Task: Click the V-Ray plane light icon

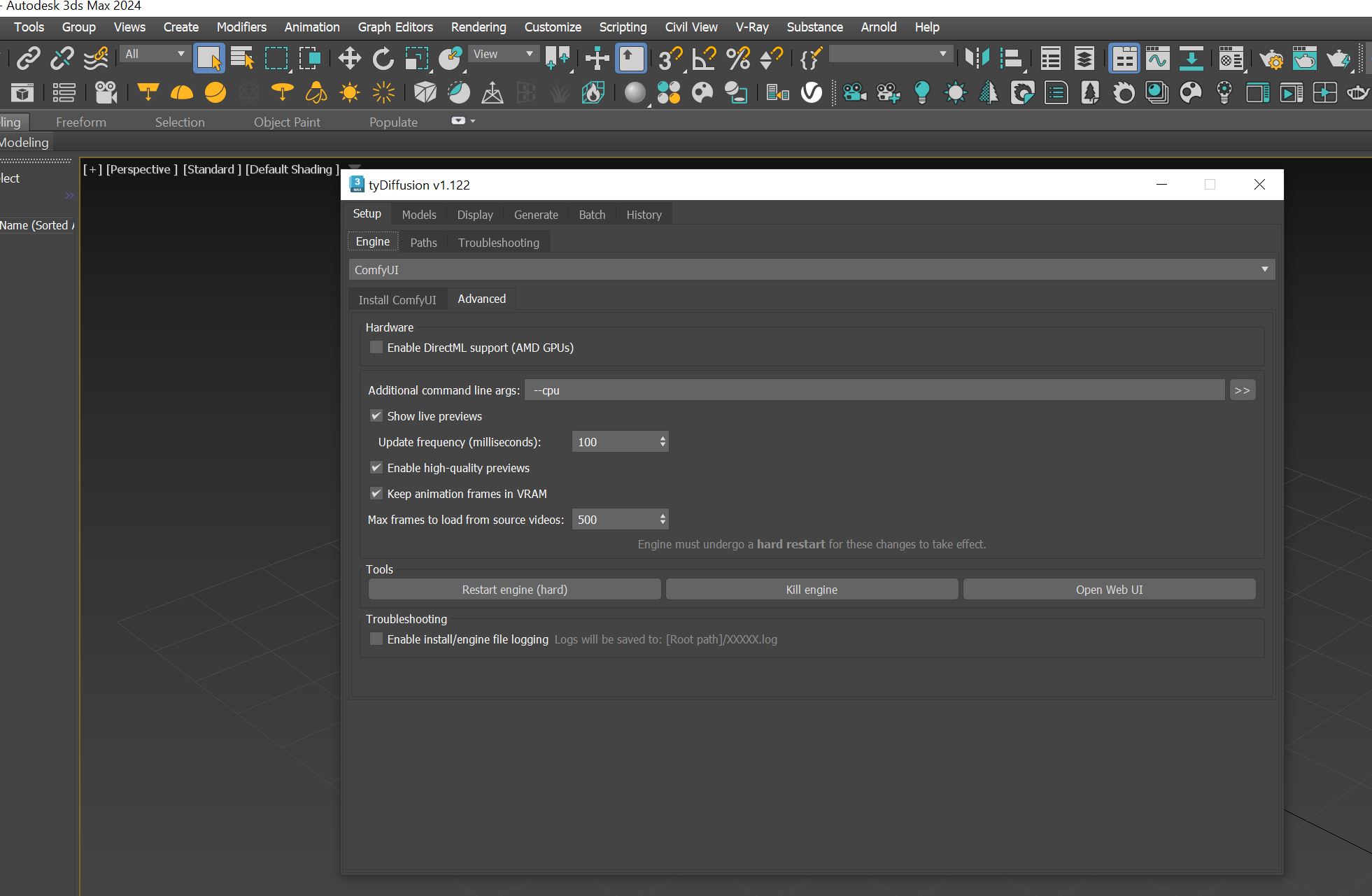Action: click(148, 92)
